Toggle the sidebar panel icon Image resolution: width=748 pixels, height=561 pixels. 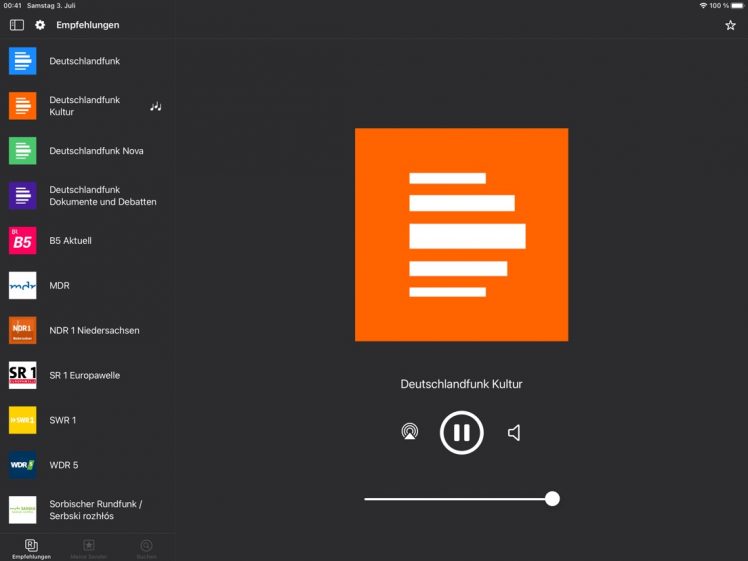pyautogui.click(x=17, y=25)
